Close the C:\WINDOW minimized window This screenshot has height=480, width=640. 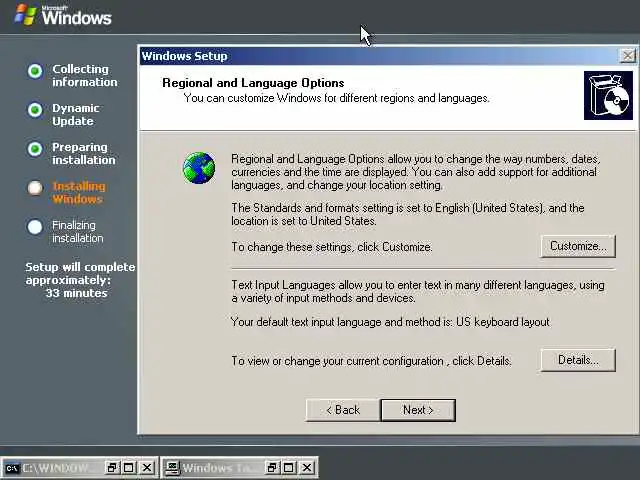click(x=147, y=468)
